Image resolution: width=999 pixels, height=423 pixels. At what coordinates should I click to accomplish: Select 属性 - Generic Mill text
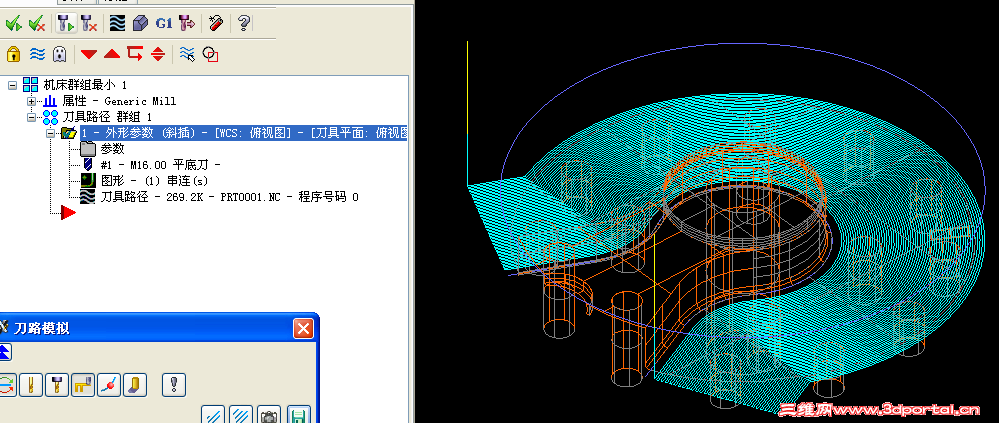point(119,101)
